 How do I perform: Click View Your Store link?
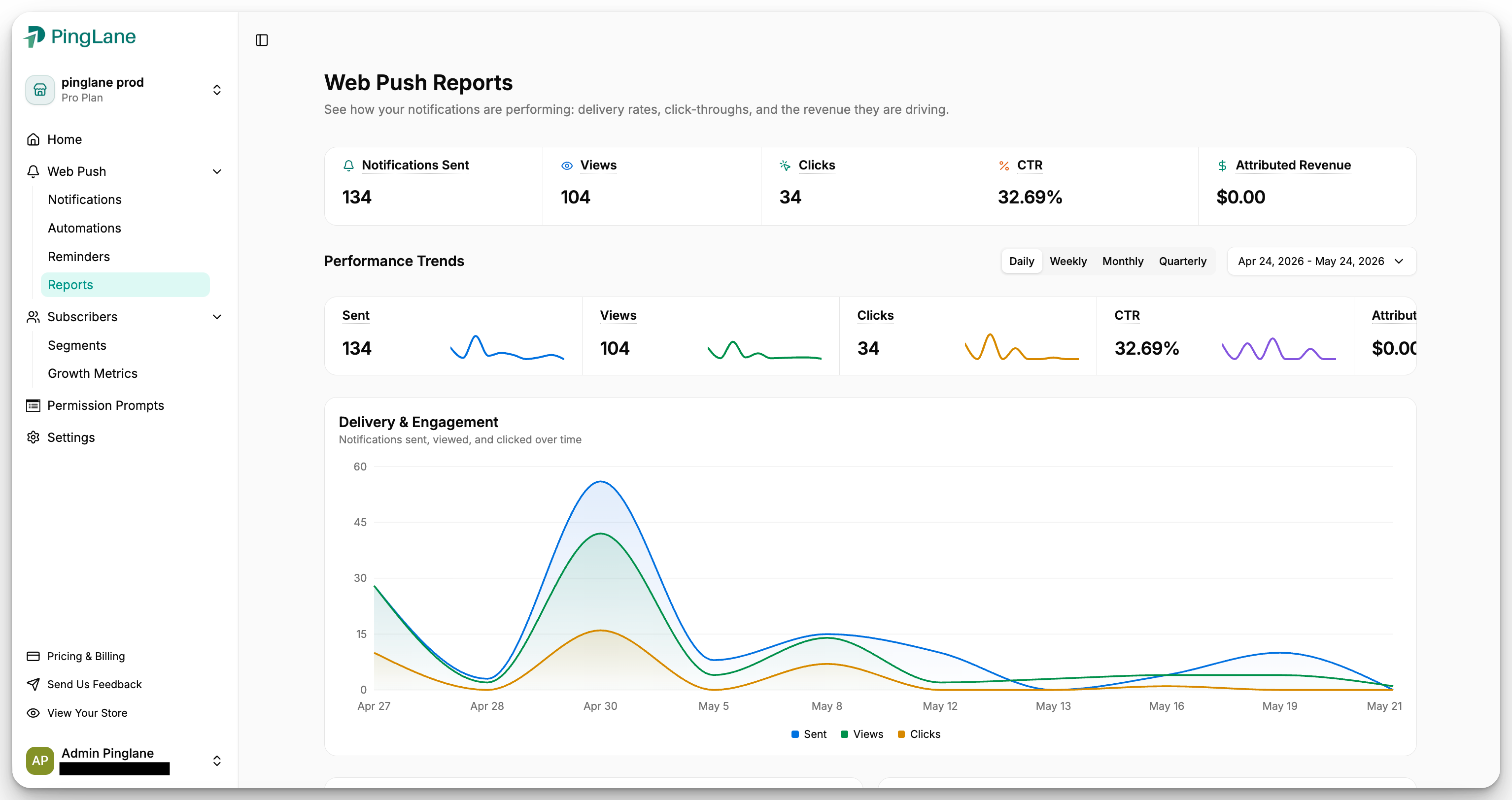(124, 713)
